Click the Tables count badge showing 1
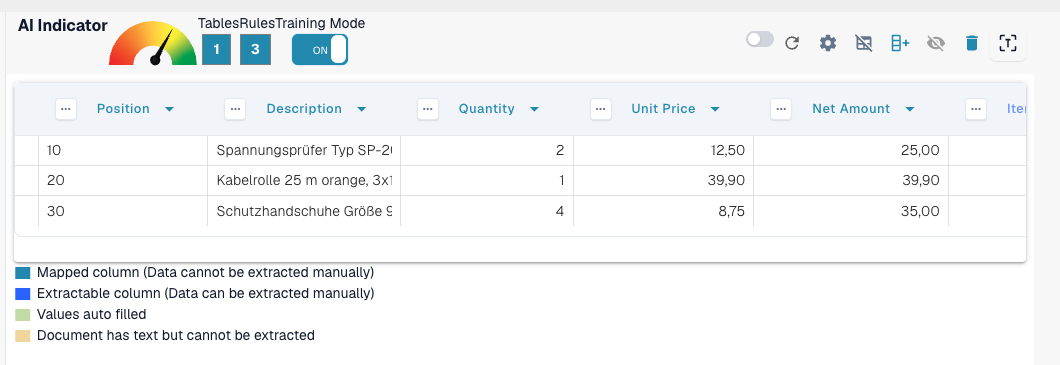This screenshot has width=1060, height=365. point(216,49)
